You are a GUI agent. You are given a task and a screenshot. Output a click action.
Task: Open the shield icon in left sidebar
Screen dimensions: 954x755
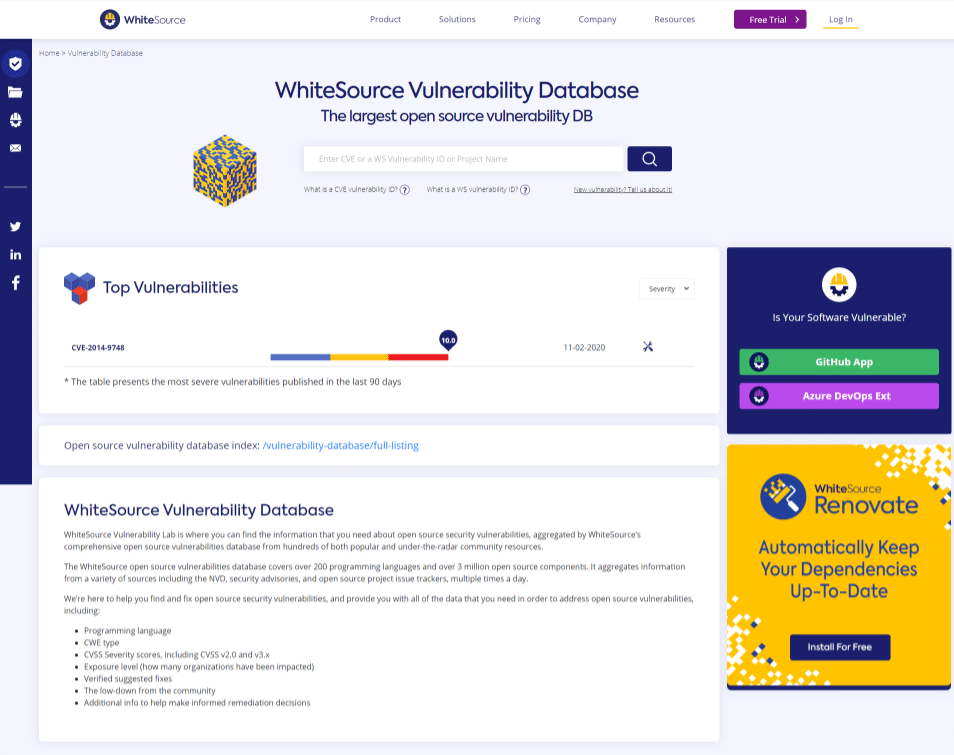pos(15,64)
